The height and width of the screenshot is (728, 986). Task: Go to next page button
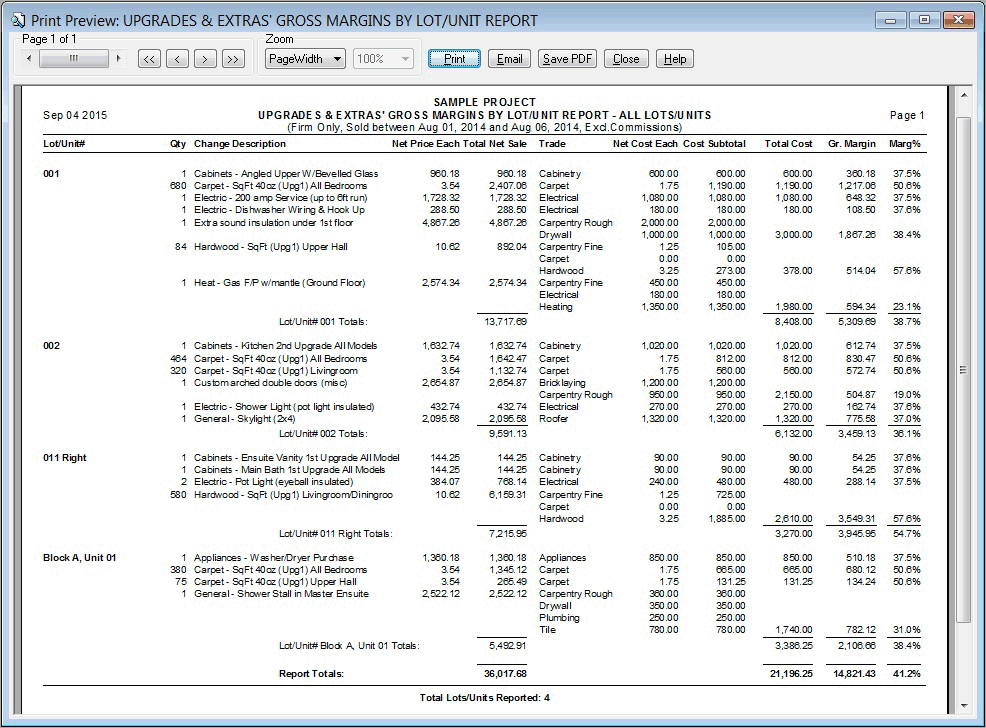(205, 59)
